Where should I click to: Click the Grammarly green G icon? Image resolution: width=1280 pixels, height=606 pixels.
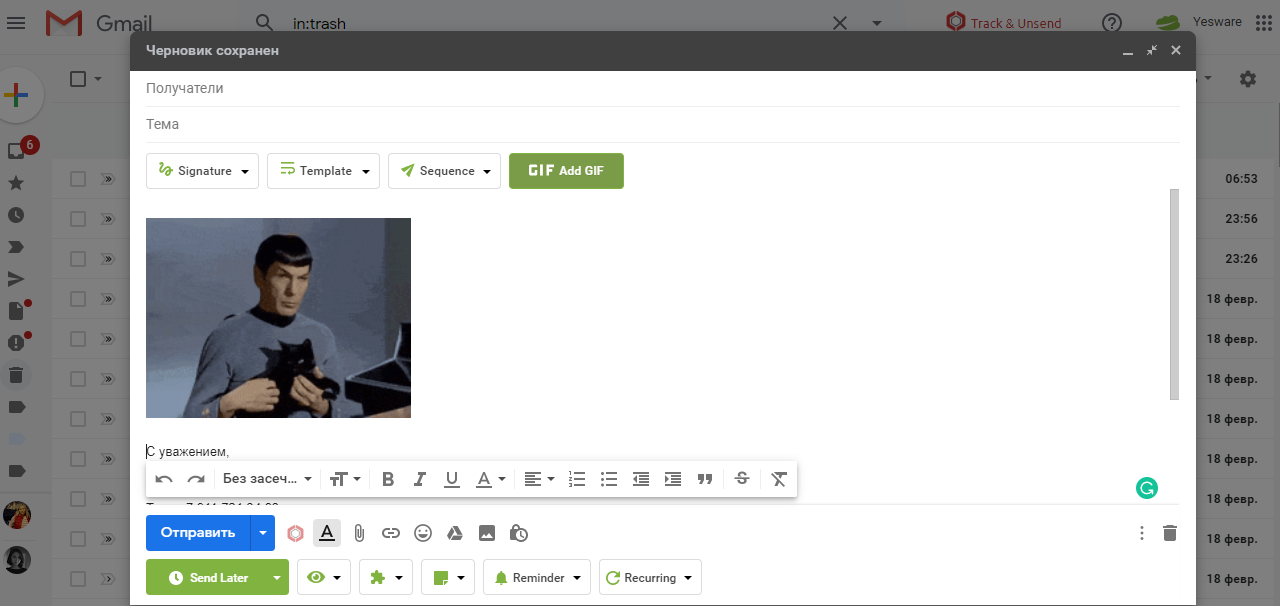pyautogui.click(x=1146, y=488)
